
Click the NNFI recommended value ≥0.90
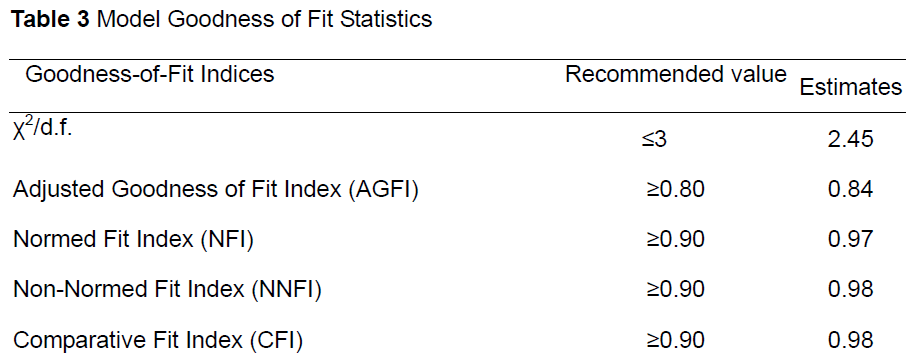pos(676,290)
